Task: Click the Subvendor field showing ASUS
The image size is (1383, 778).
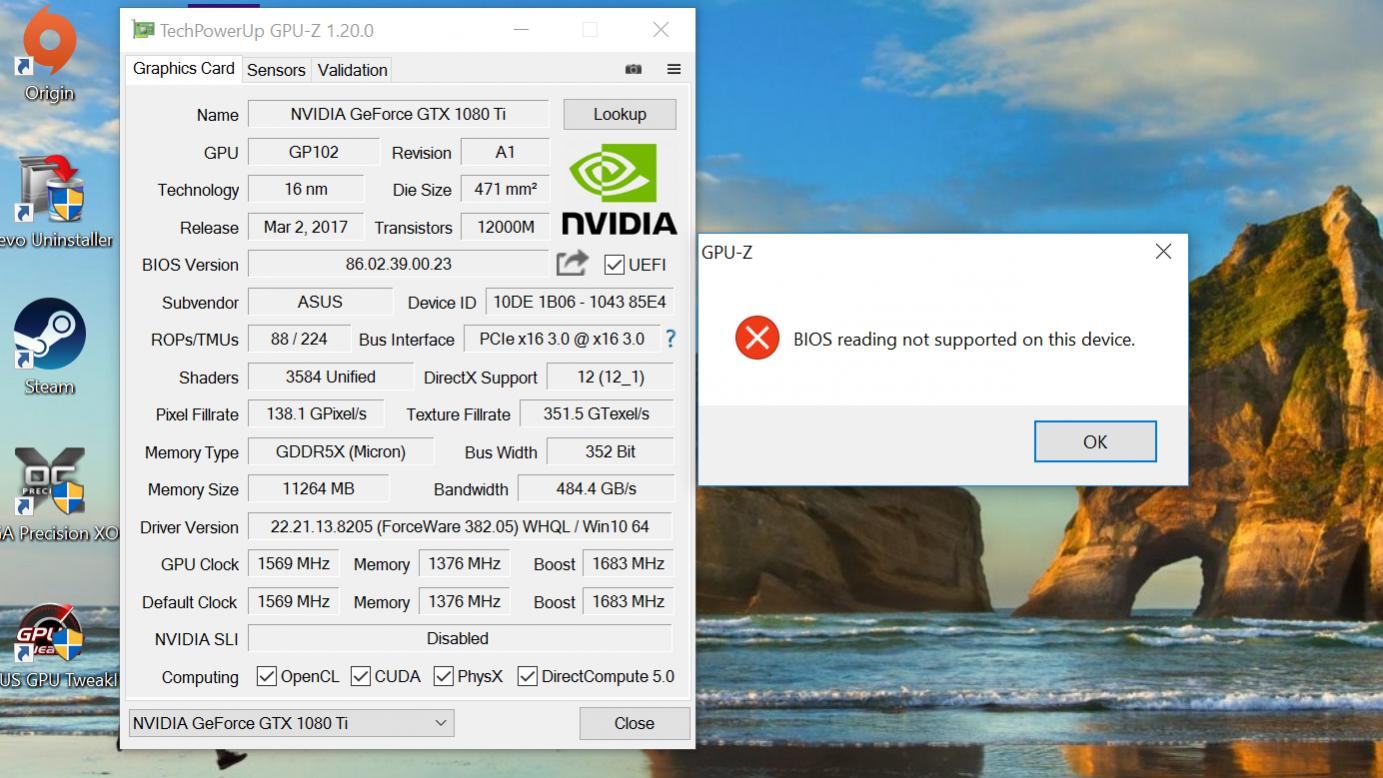Action: pyautogui.click(x=320, y=302)
